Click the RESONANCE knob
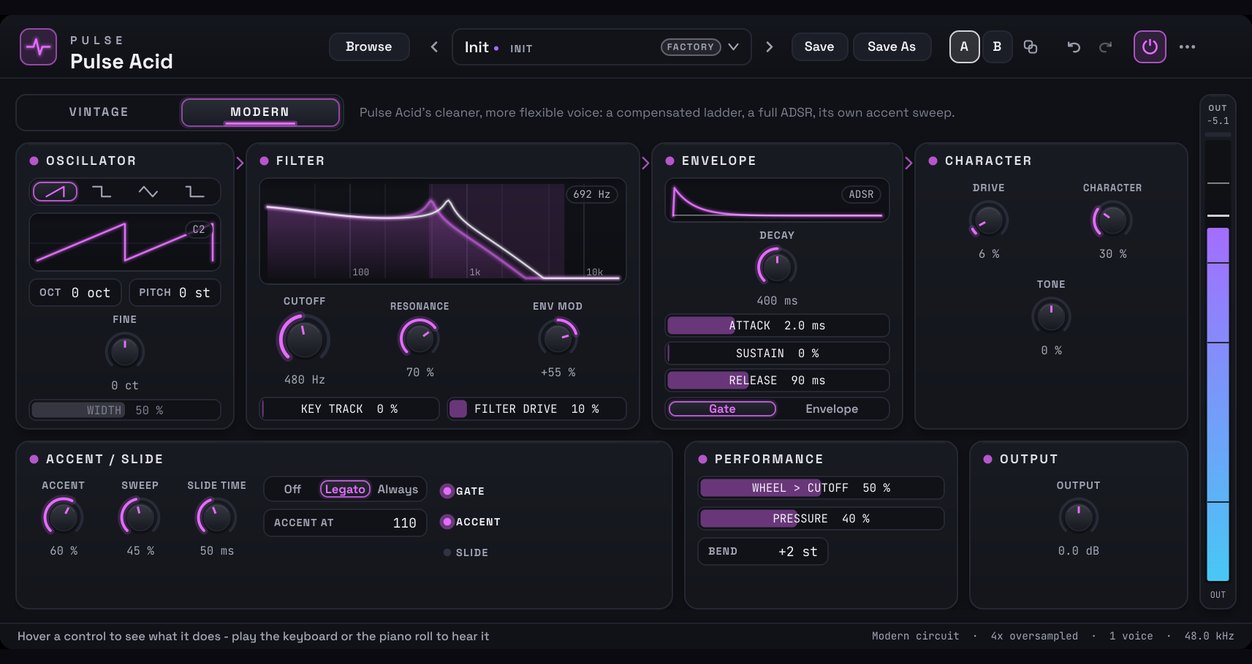 coord(419,339)
